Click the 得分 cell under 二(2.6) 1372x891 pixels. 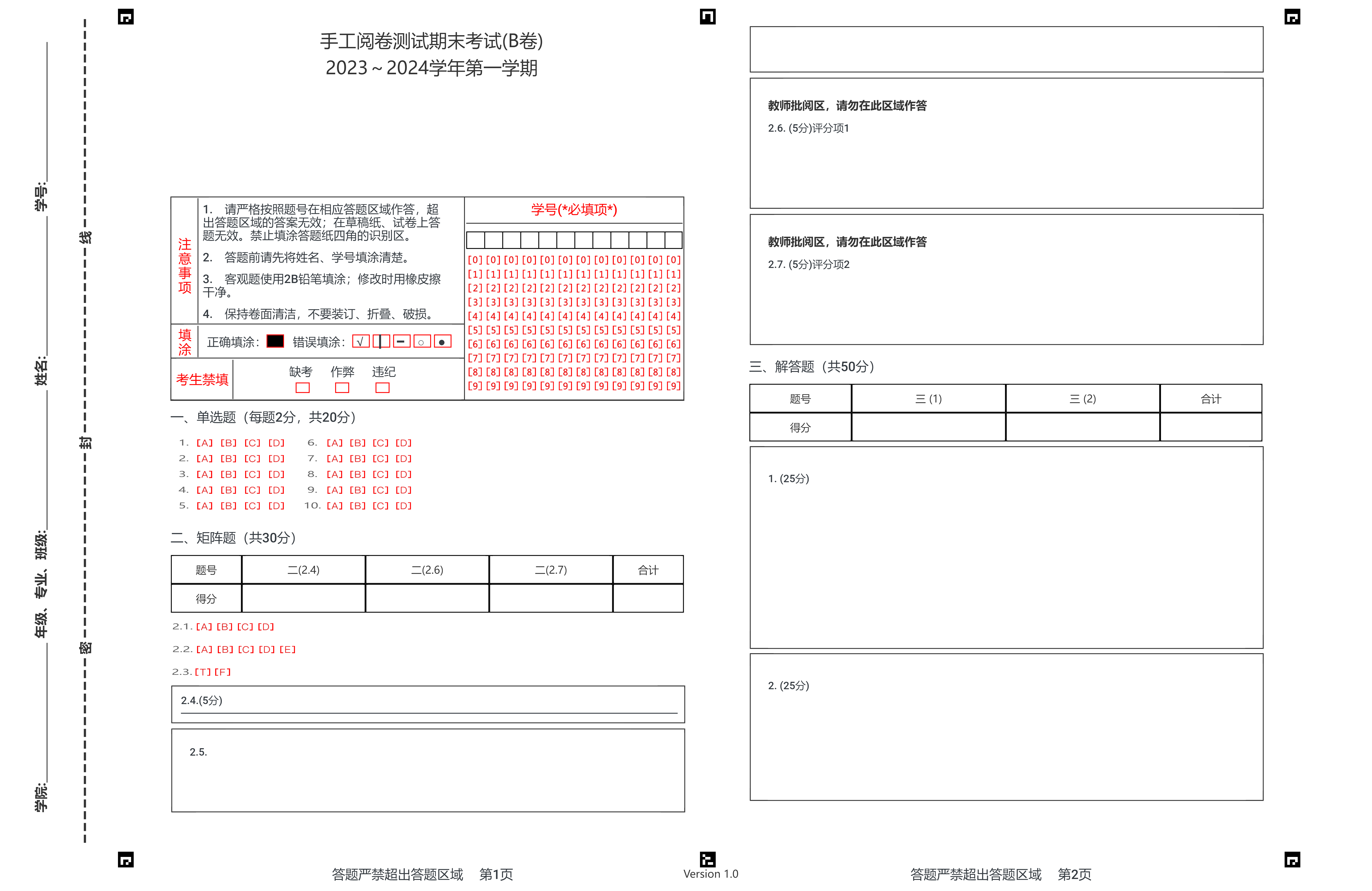pos(427,598)
